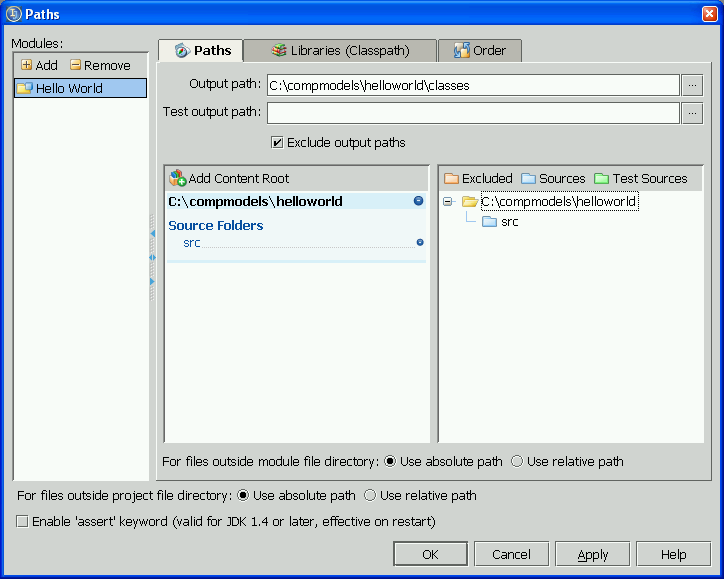The height and width of the screenshot is (579, 724).
Task: Click the OK button
Action: (x=430, y=554)
